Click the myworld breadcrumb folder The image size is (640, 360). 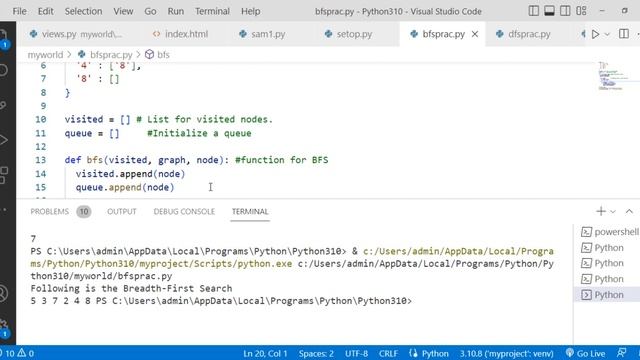[x=45, y=55]
